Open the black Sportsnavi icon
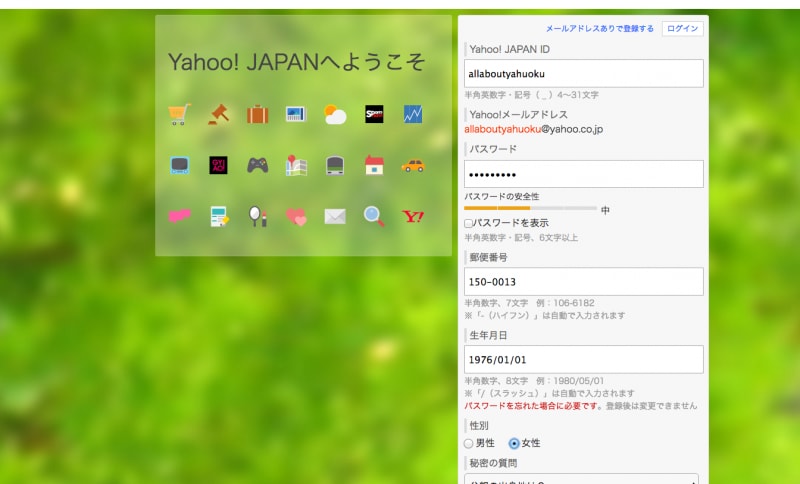Image resolution: width=800 pixels, height=484 pixels. (374, 114)
